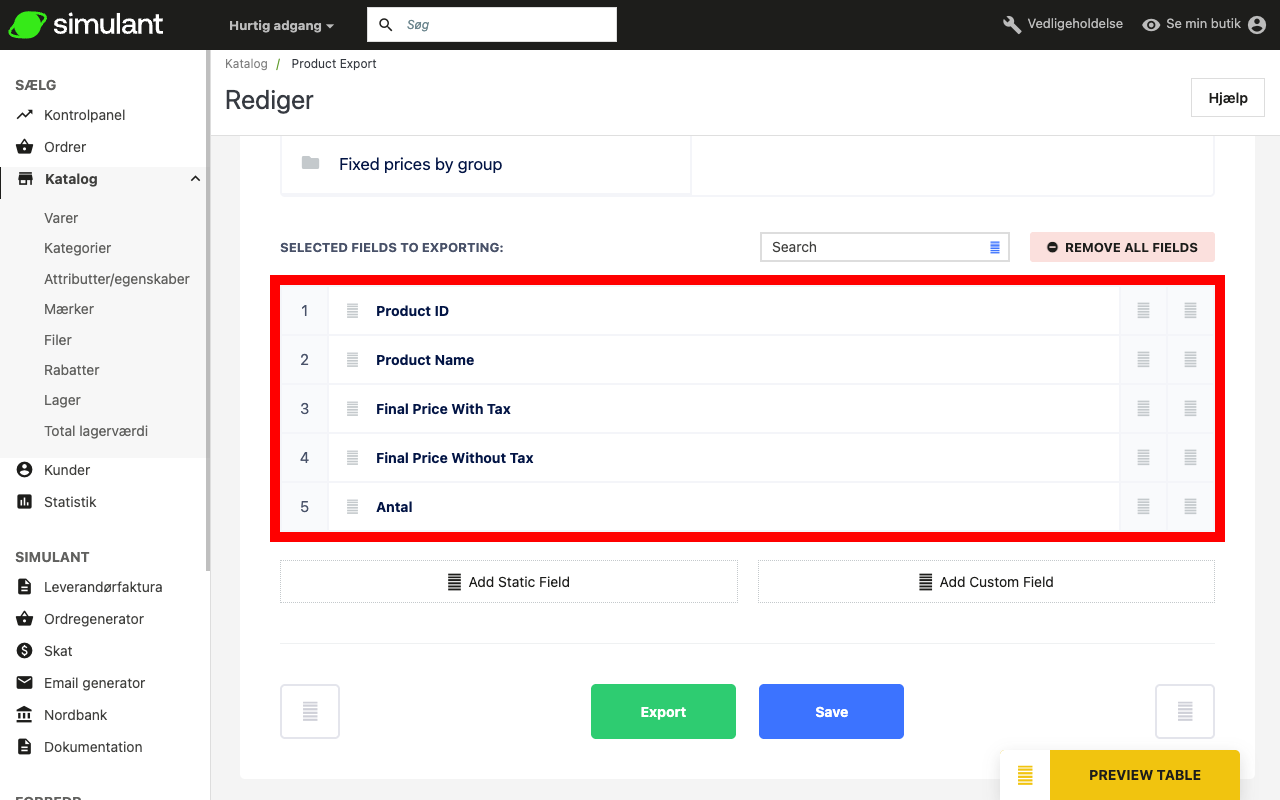Click the Remove All Fields button
The image size is (1280, 800).
pyautogui.click(x=1122, y=247)
